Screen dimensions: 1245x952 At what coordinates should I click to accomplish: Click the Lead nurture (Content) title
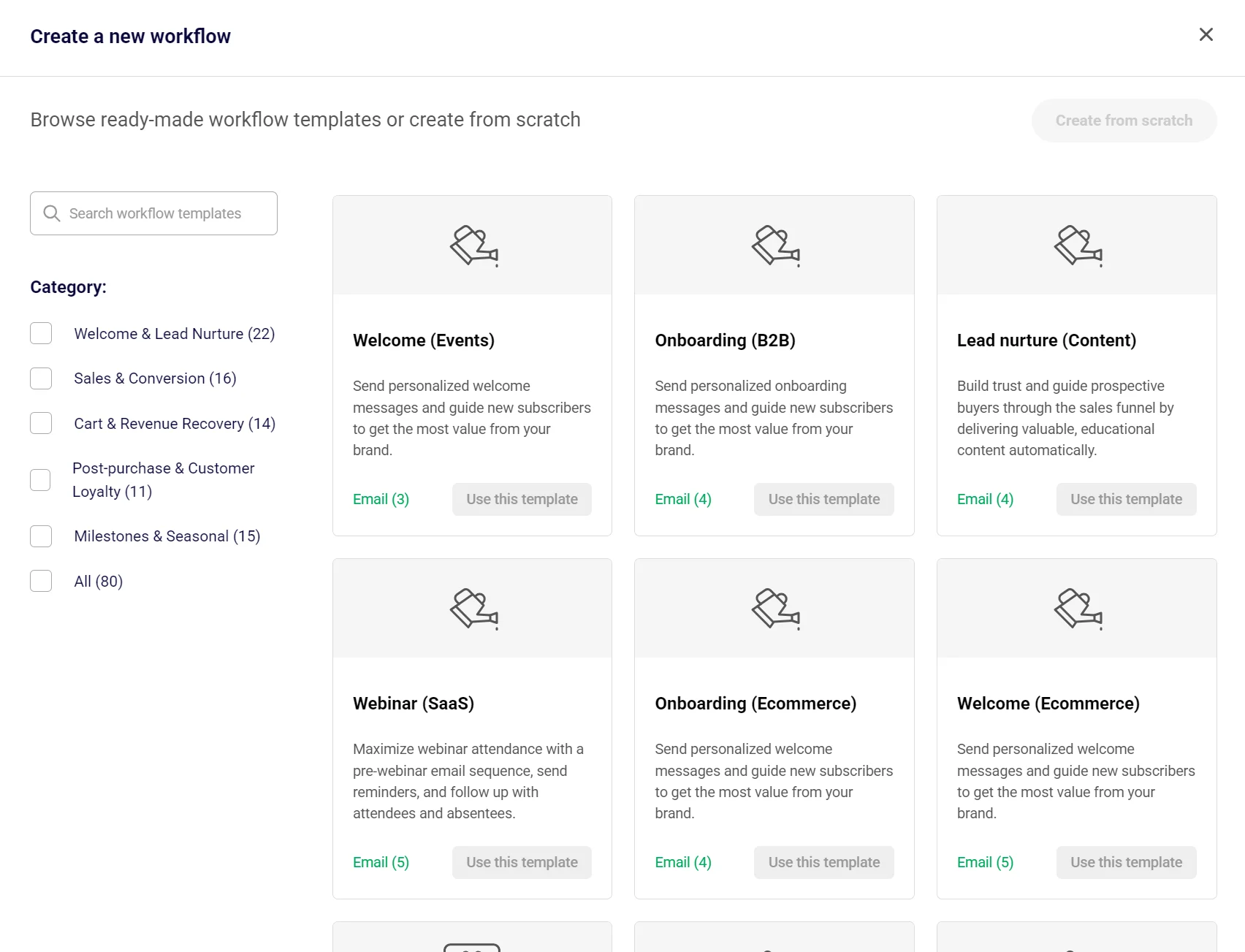1046,340
